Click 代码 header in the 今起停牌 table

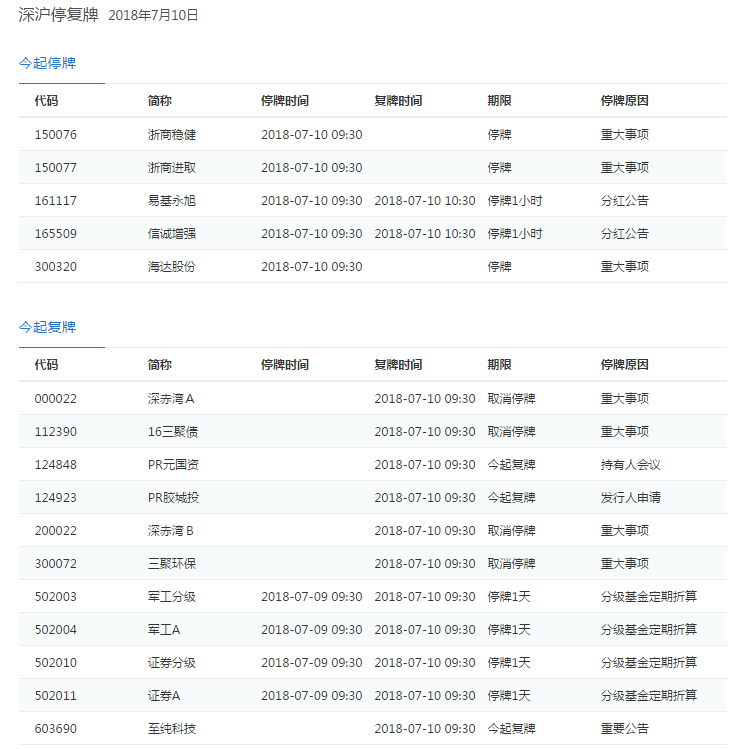(x=46, y=101)
